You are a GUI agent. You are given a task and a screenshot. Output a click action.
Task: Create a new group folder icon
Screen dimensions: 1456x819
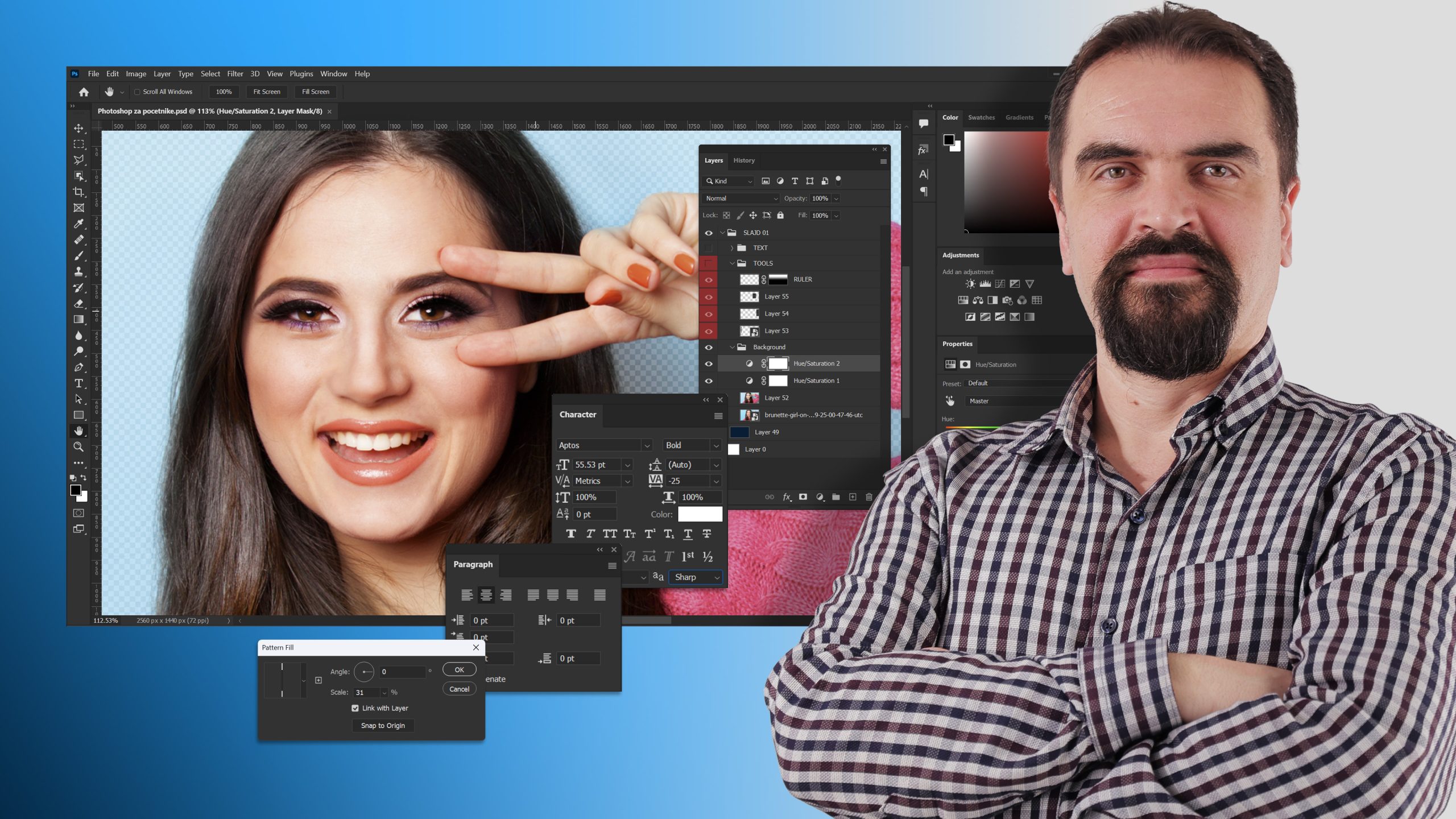[x=835, y=497]
